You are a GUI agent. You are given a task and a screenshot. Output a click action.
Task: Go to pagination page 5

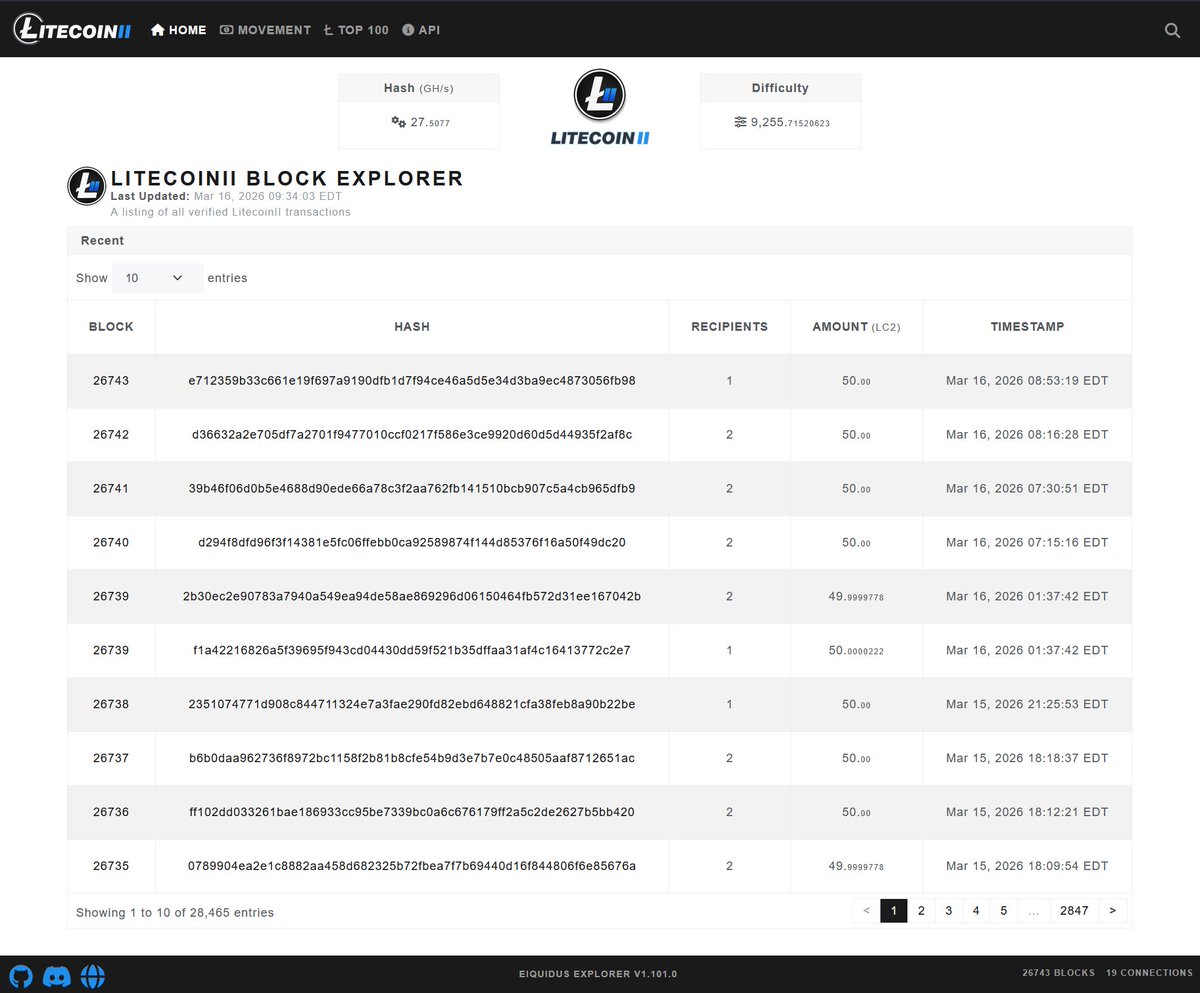coord(1003,911)
